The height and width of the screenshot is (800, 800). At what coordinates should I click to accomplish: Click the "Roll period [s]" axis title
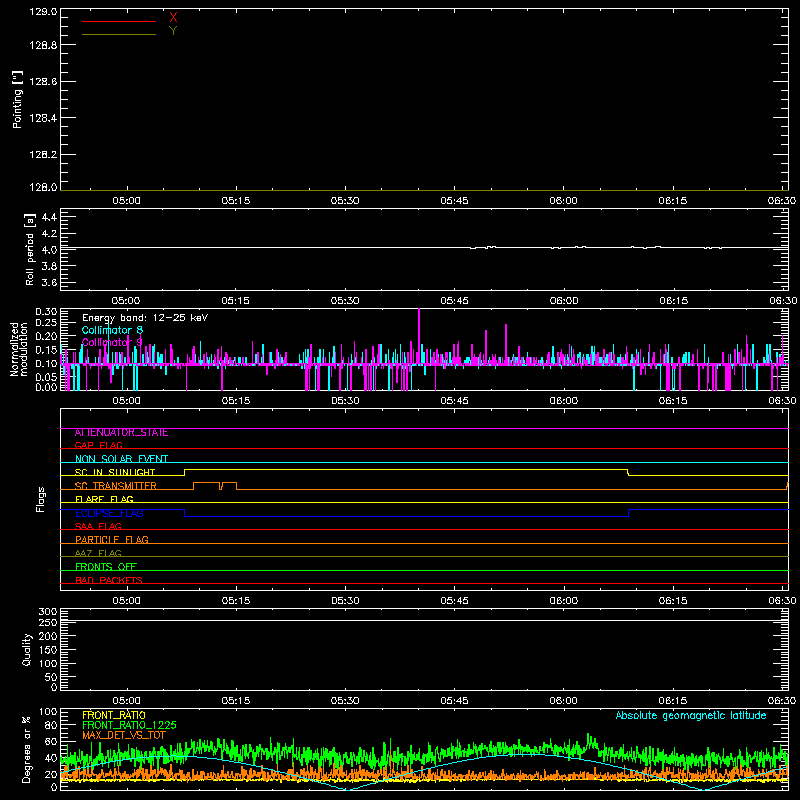click(x=30, y=249)
